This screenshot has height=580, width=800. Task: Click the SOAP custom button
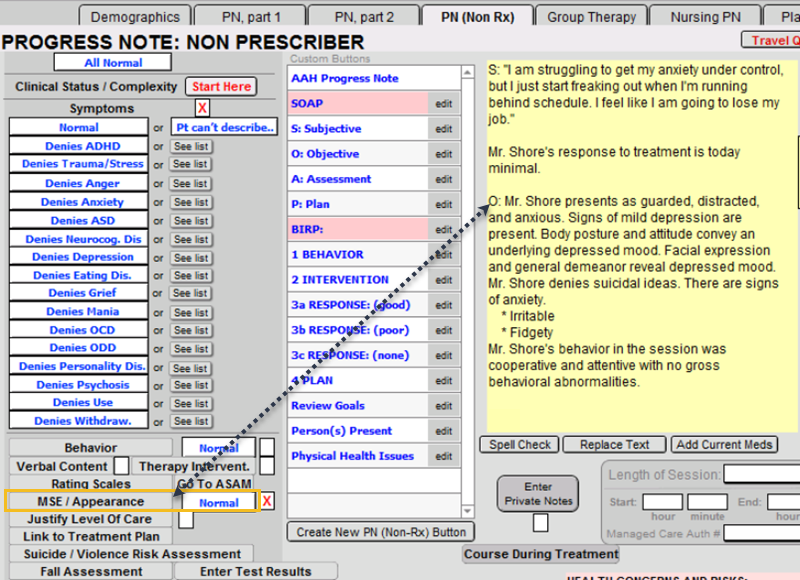coord(358,104)
